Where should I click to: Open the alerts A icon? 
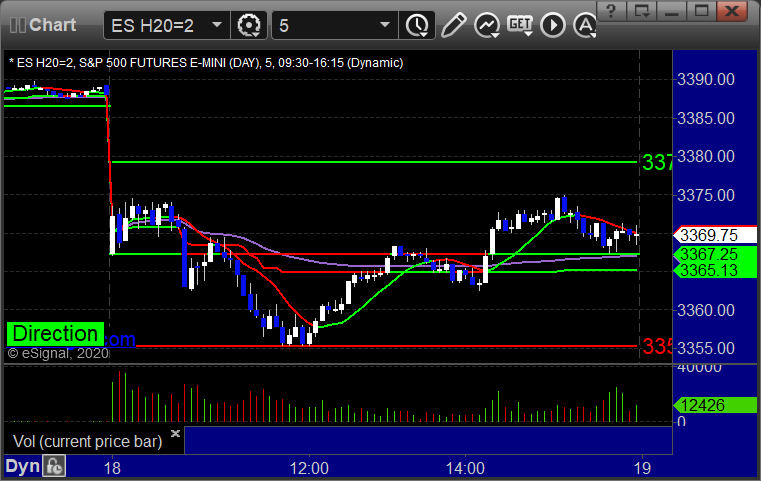coord(585,25)
